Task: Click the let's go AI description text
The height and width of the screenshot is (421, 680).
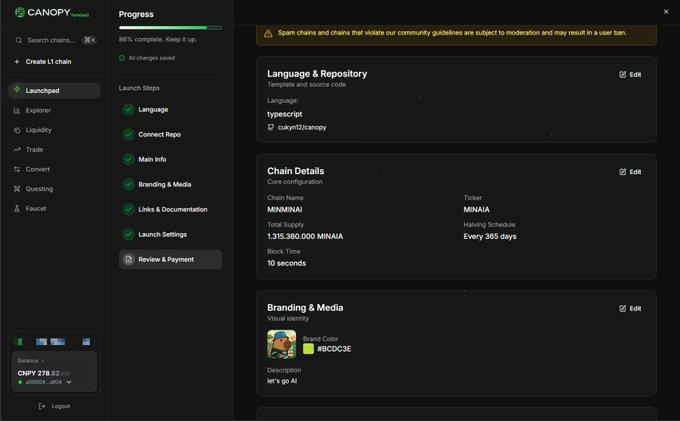Action: tap(282, 381)
